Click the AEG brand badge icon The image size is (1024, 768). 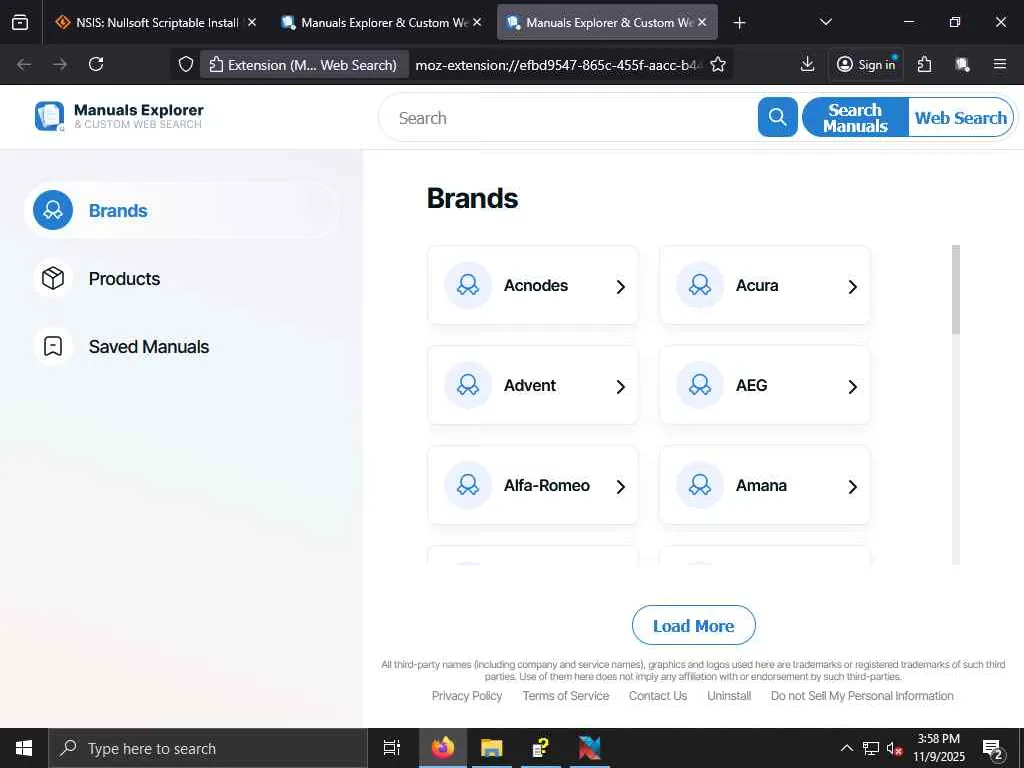[699, 385]
